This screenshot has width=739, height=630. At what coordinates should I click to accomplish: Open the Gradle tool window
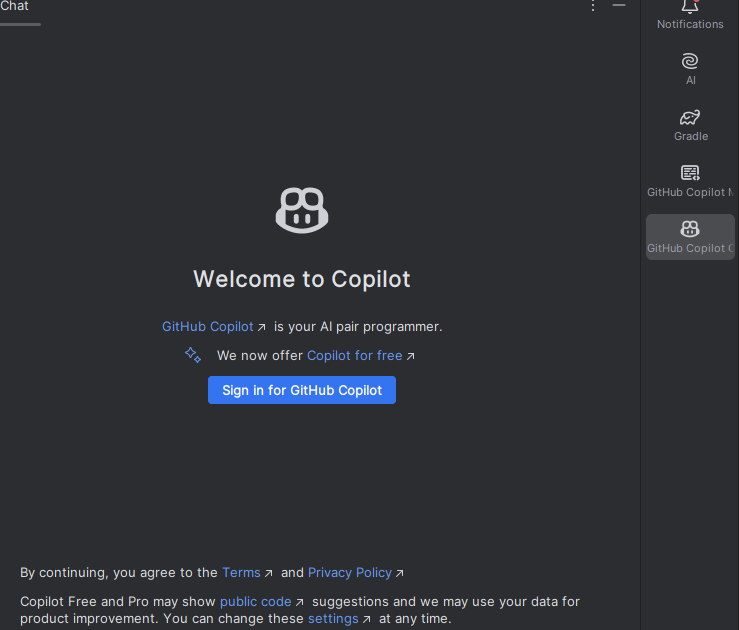[690, 117]
